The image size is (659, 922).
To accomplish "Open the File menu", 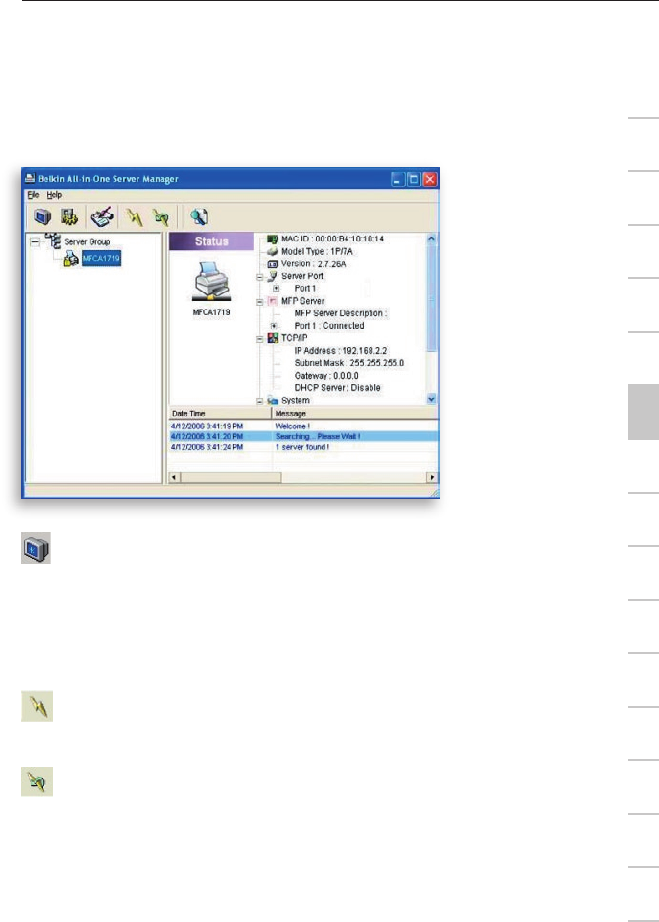I will point(33,195).
